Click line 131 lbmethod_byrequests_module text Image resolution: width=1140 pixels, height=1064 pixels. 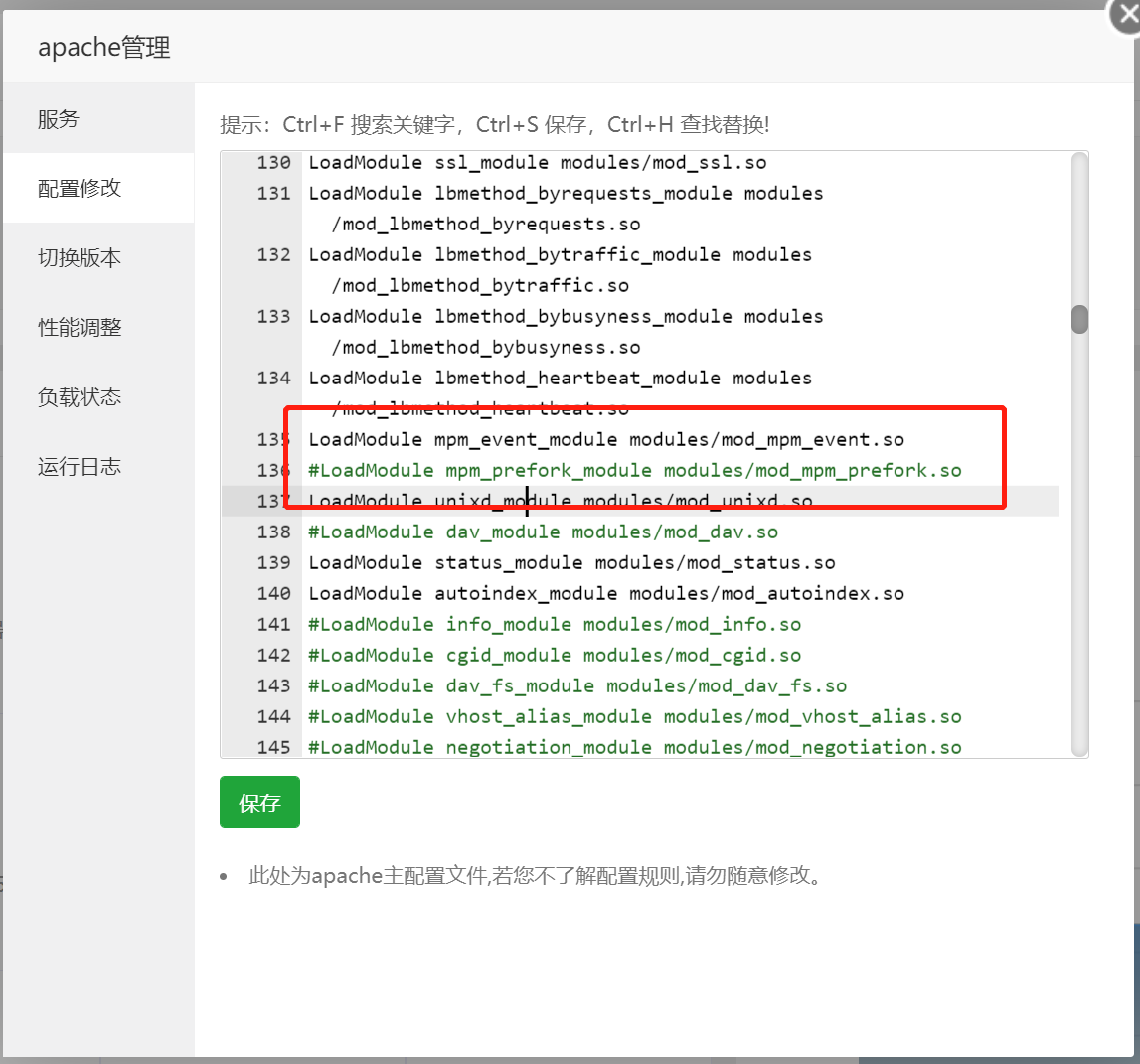566,194
